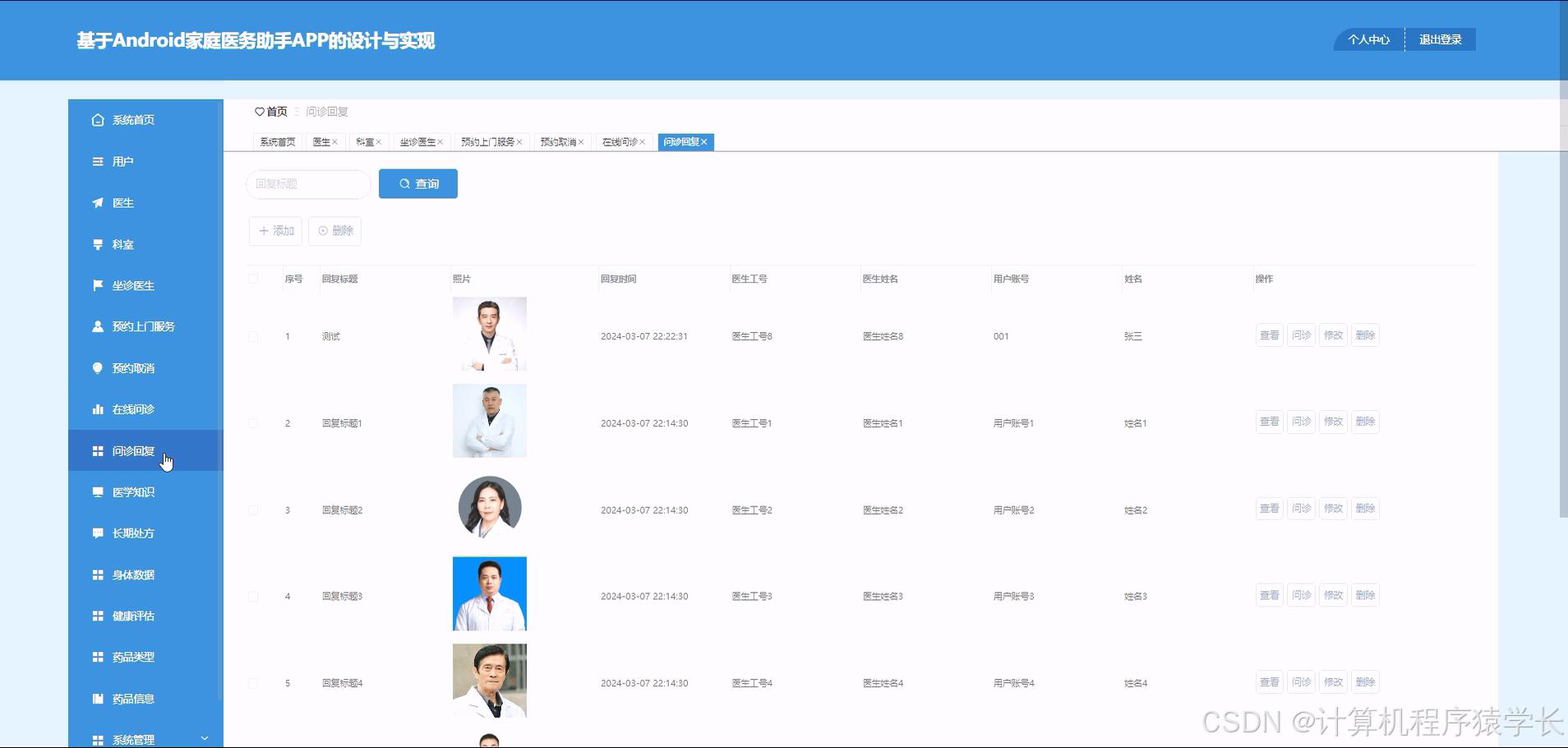Click the 张三 name cell
Image resolution: width=1568 pixels, height=748 pixels.
[1133, 336]
